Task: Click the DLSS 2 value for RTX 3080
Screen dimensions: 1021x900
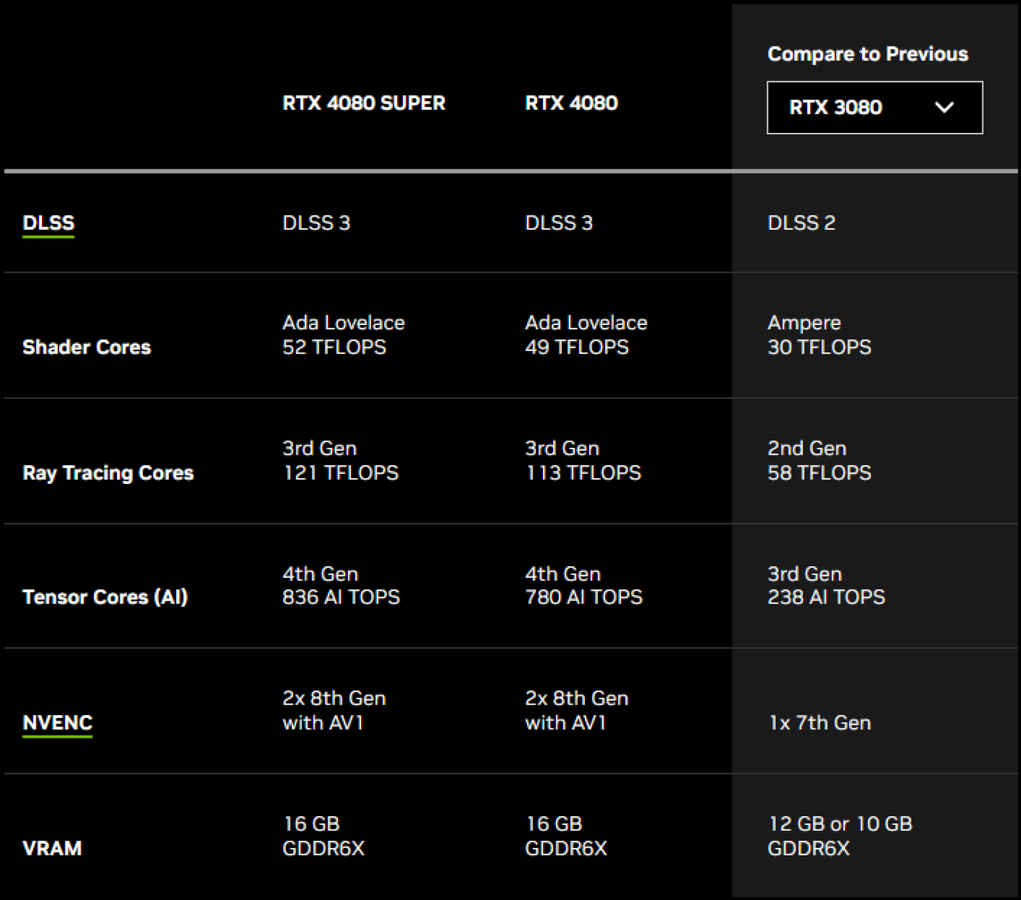Action: point(801,222)
